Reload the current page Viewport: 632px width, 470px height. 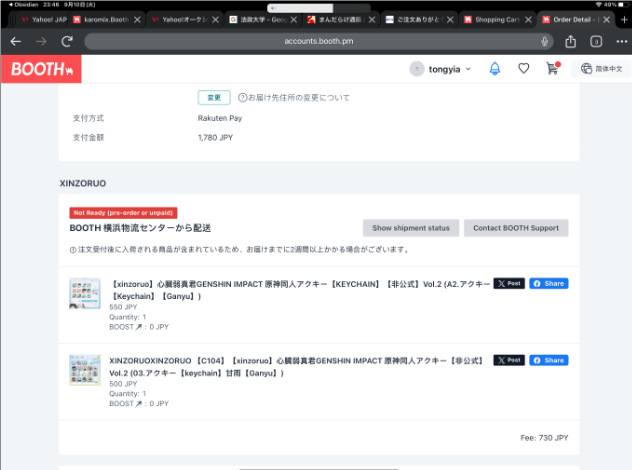67,41
